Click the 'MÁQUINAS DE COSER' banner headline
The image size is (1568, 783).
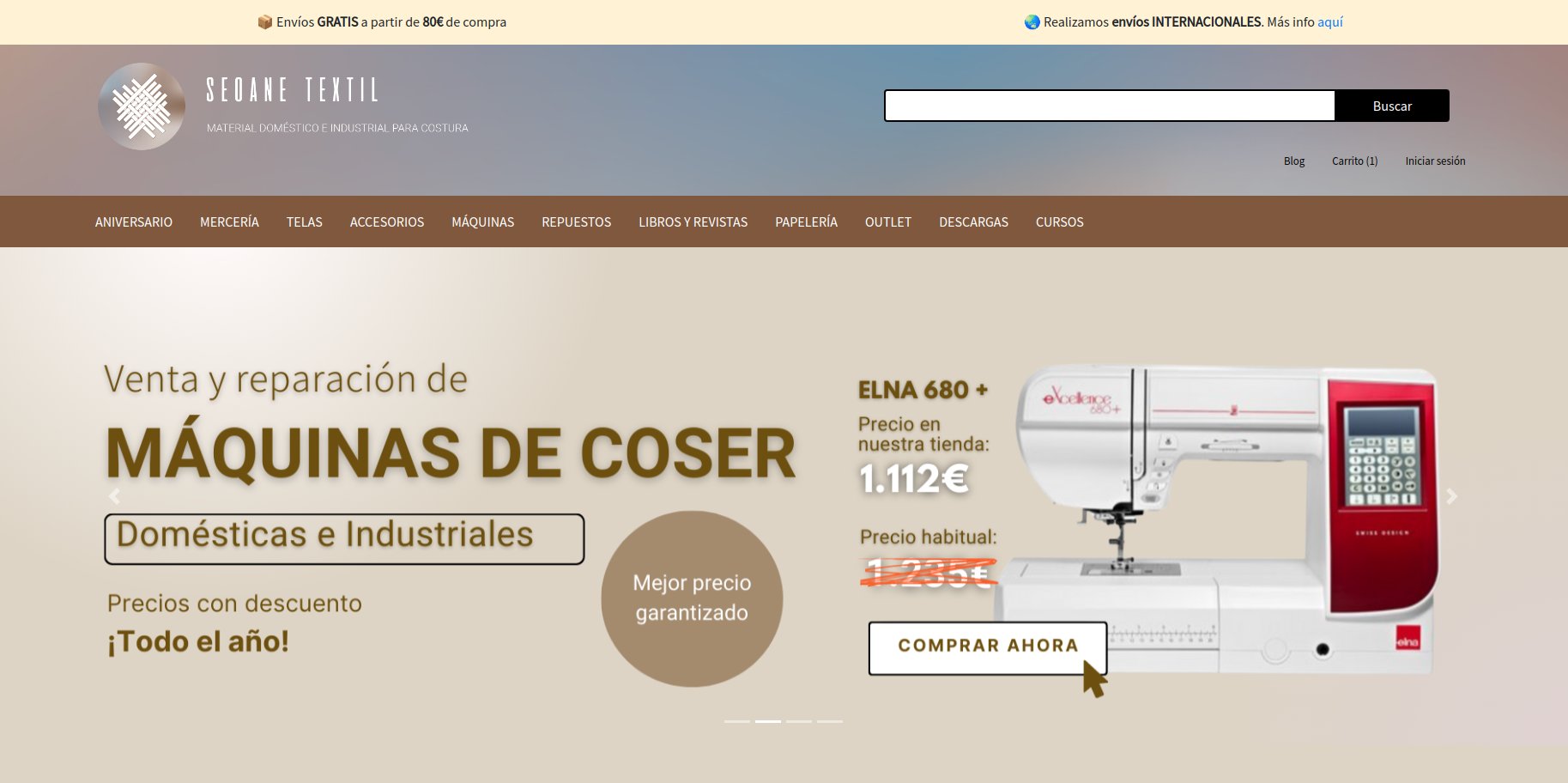pyautogui.click(x=451, y=453)
